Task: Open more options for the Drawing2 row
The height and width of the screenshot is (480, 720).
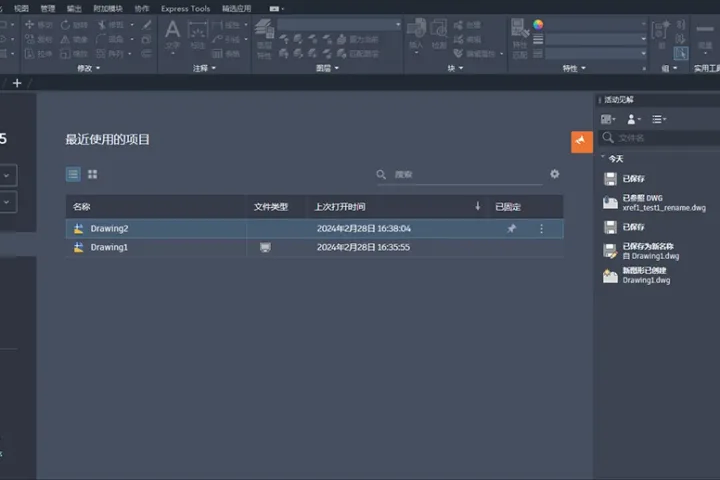Action: (x=541, y=228)
